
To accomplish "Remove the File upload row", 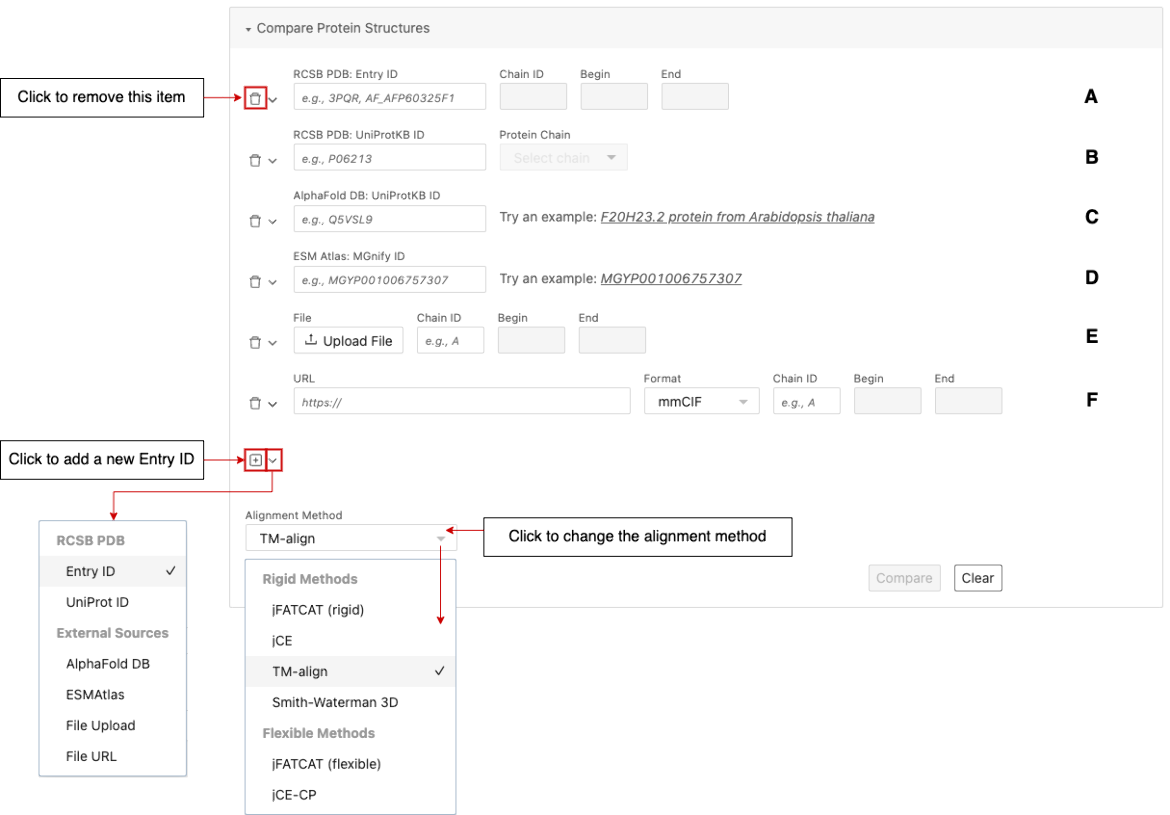I will (x=256, y=342).
